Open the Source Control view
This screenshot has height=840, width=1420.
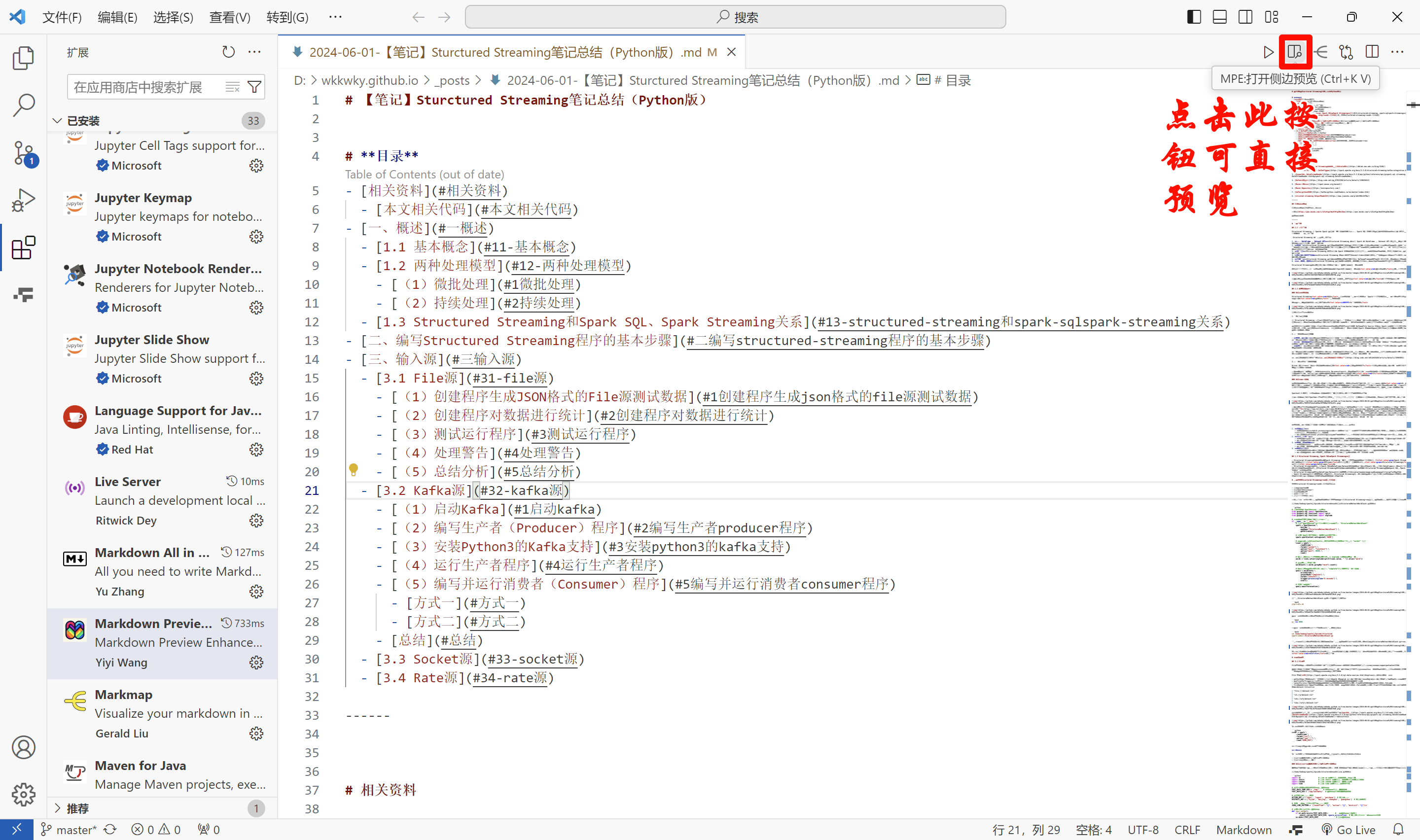tap(23, 153)
